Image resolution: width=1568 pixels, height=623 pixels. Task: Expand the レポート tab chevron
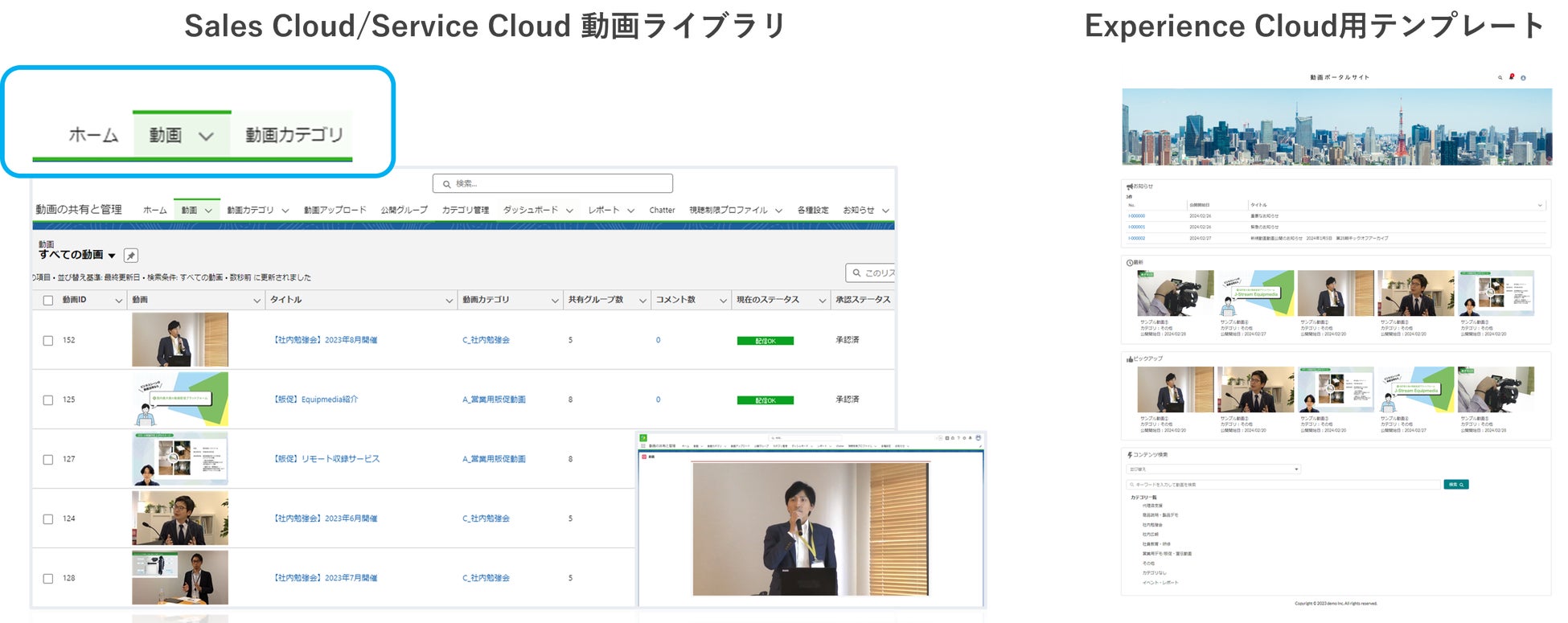(630, 211)
